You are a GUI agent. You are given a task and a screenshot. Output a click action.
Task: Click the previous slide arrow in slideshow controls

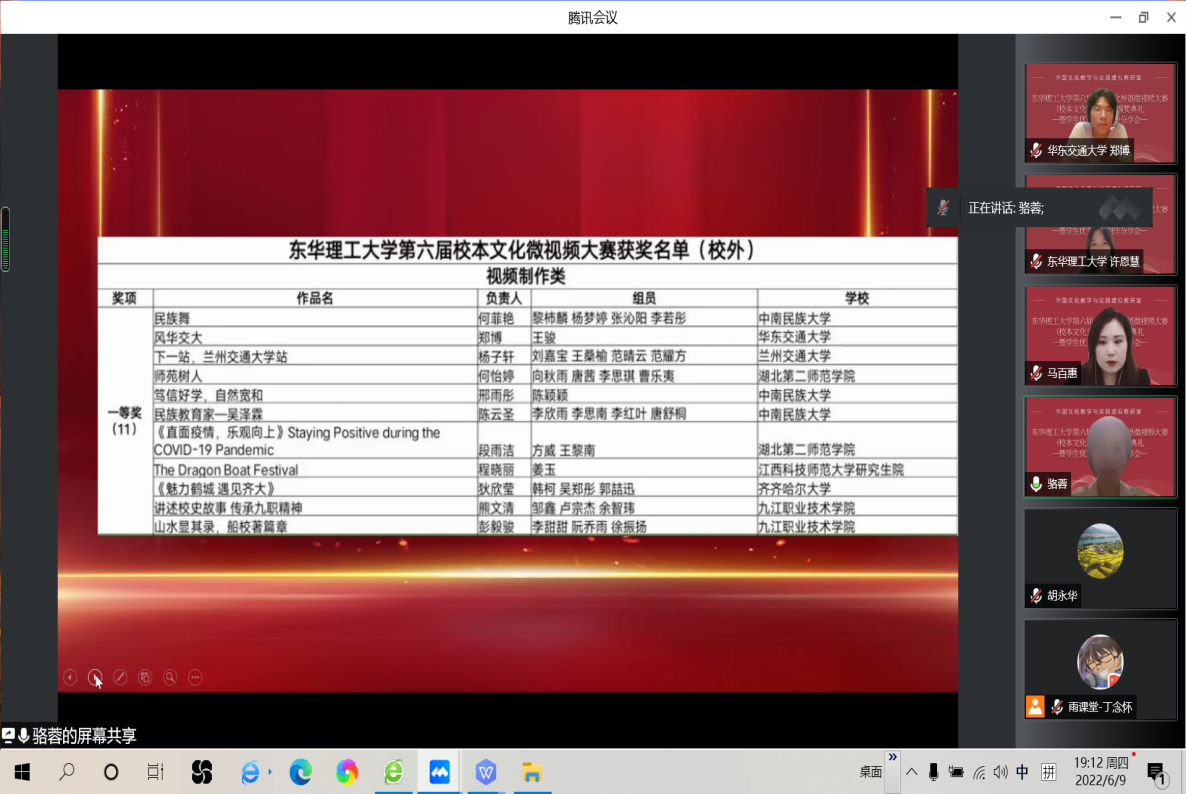pos(70,677)
